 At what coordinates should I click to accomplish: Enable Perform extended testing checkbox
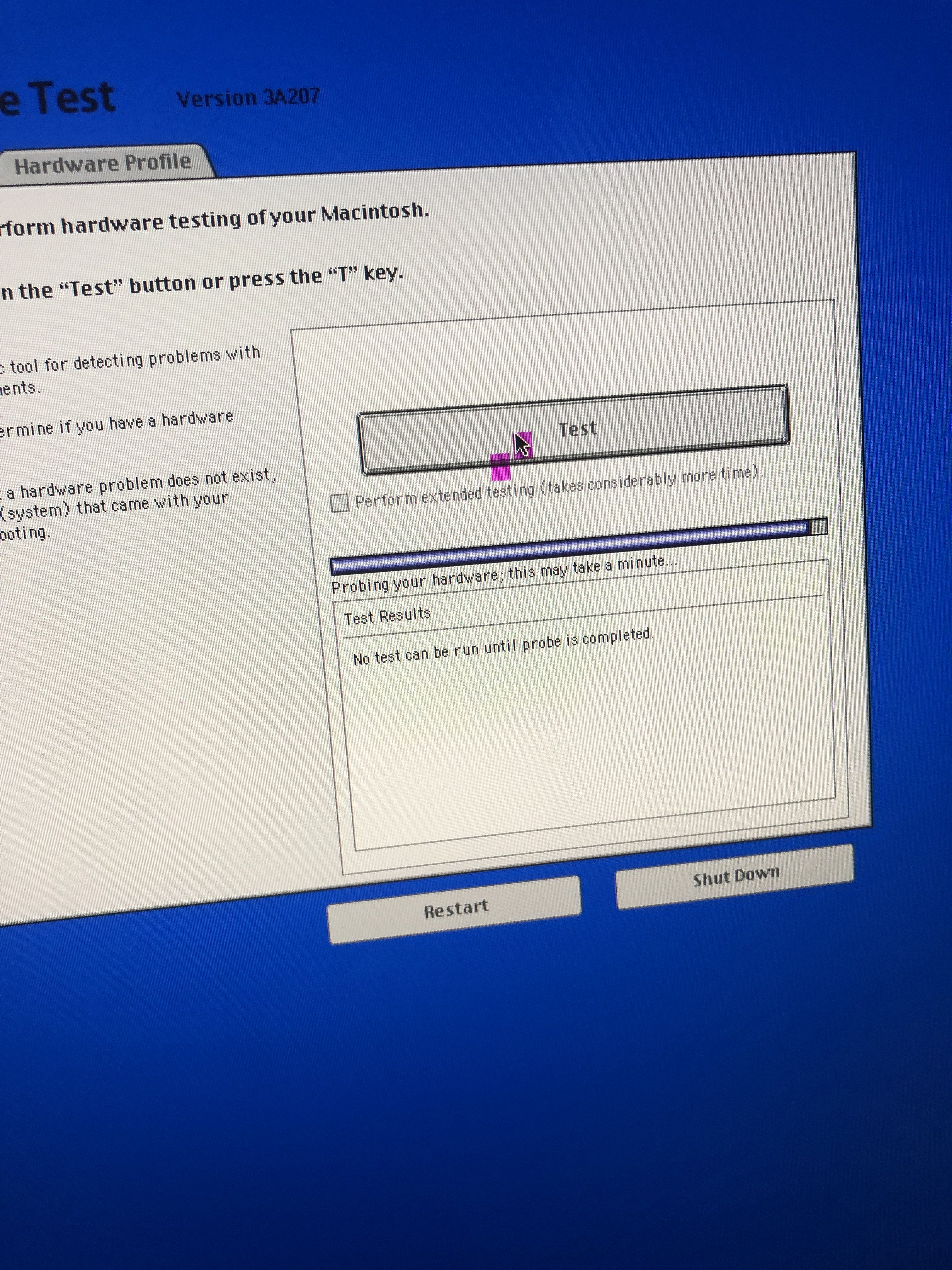pyautogui.click(x=340, y=503)
